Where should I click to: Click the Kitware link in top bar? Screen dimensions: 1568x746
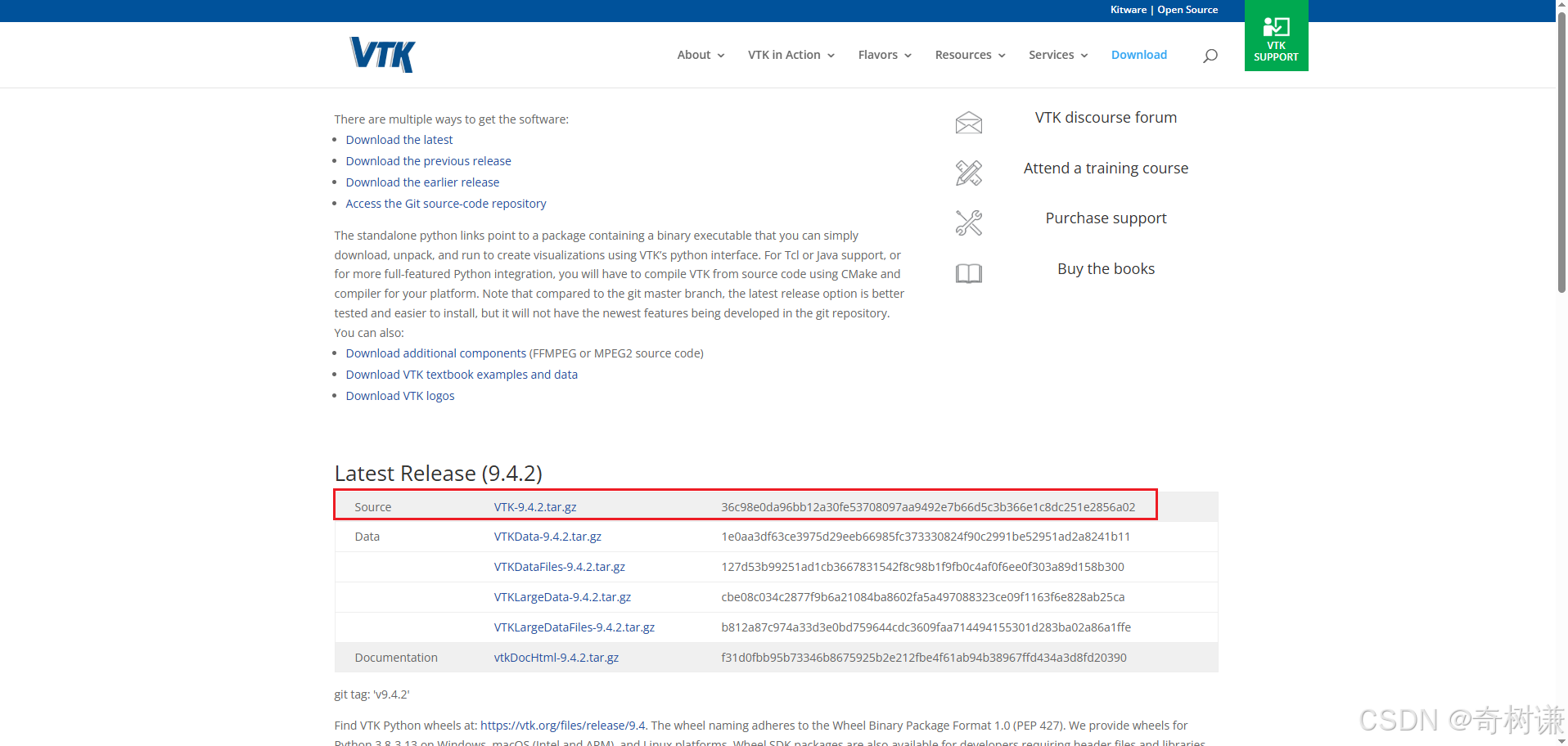pos(1129,10)
